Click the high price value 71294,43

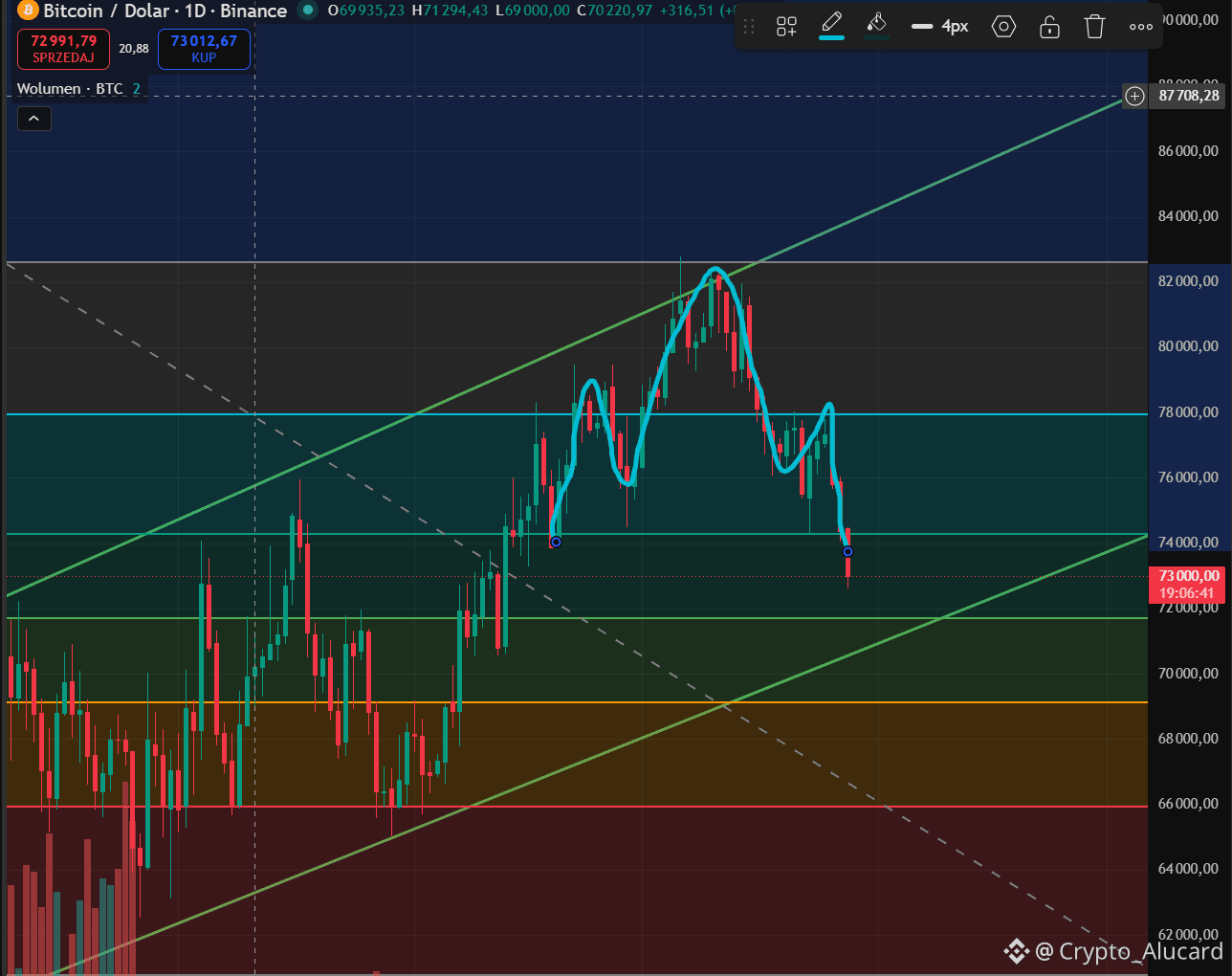coord(455,11)
